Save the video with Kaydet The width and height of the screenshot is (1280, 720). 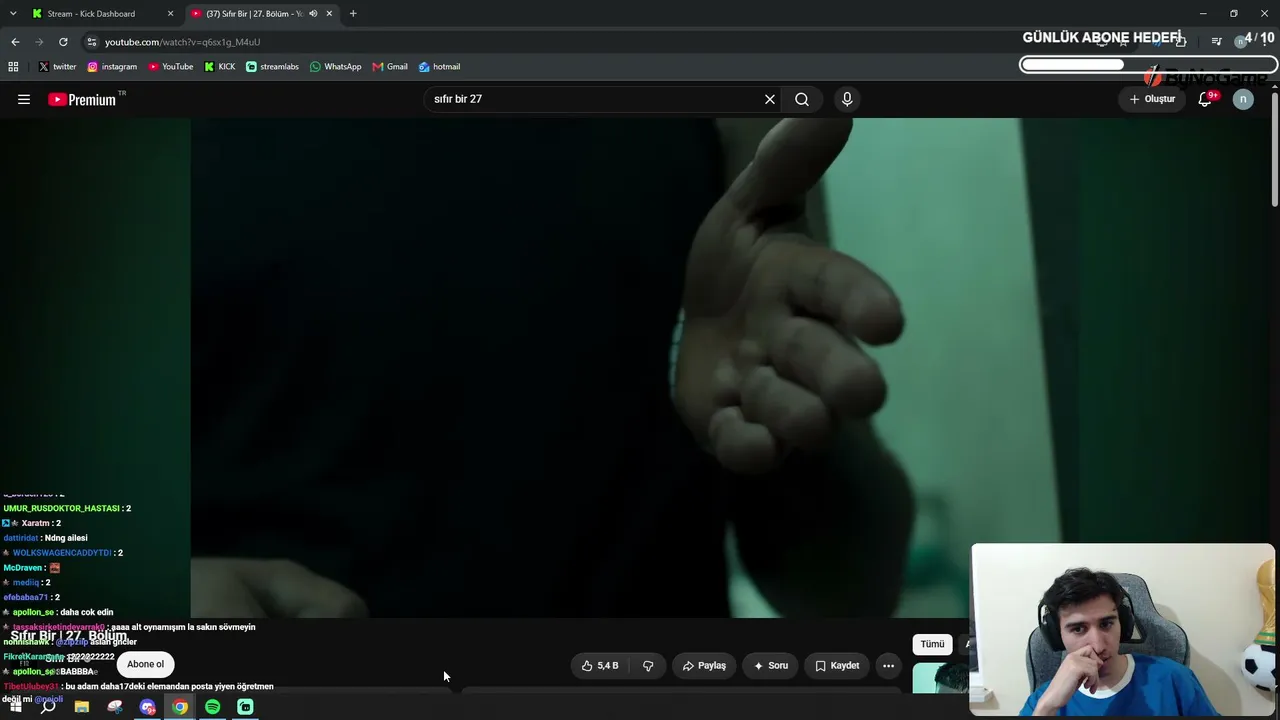[x=837, y=665]
